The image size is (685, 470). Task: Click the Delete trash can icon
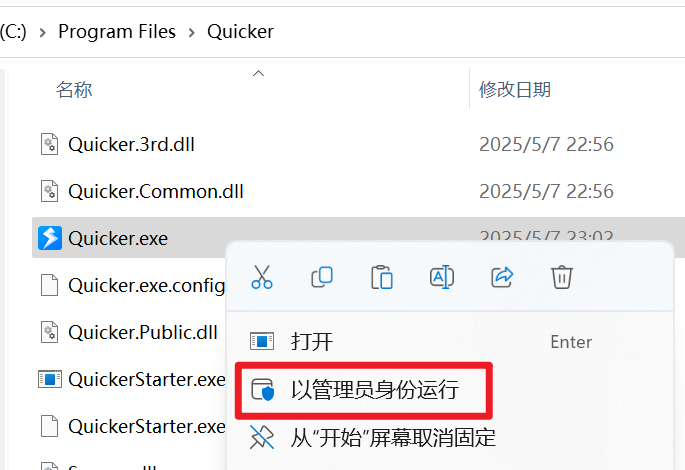[x=562, y=277]
